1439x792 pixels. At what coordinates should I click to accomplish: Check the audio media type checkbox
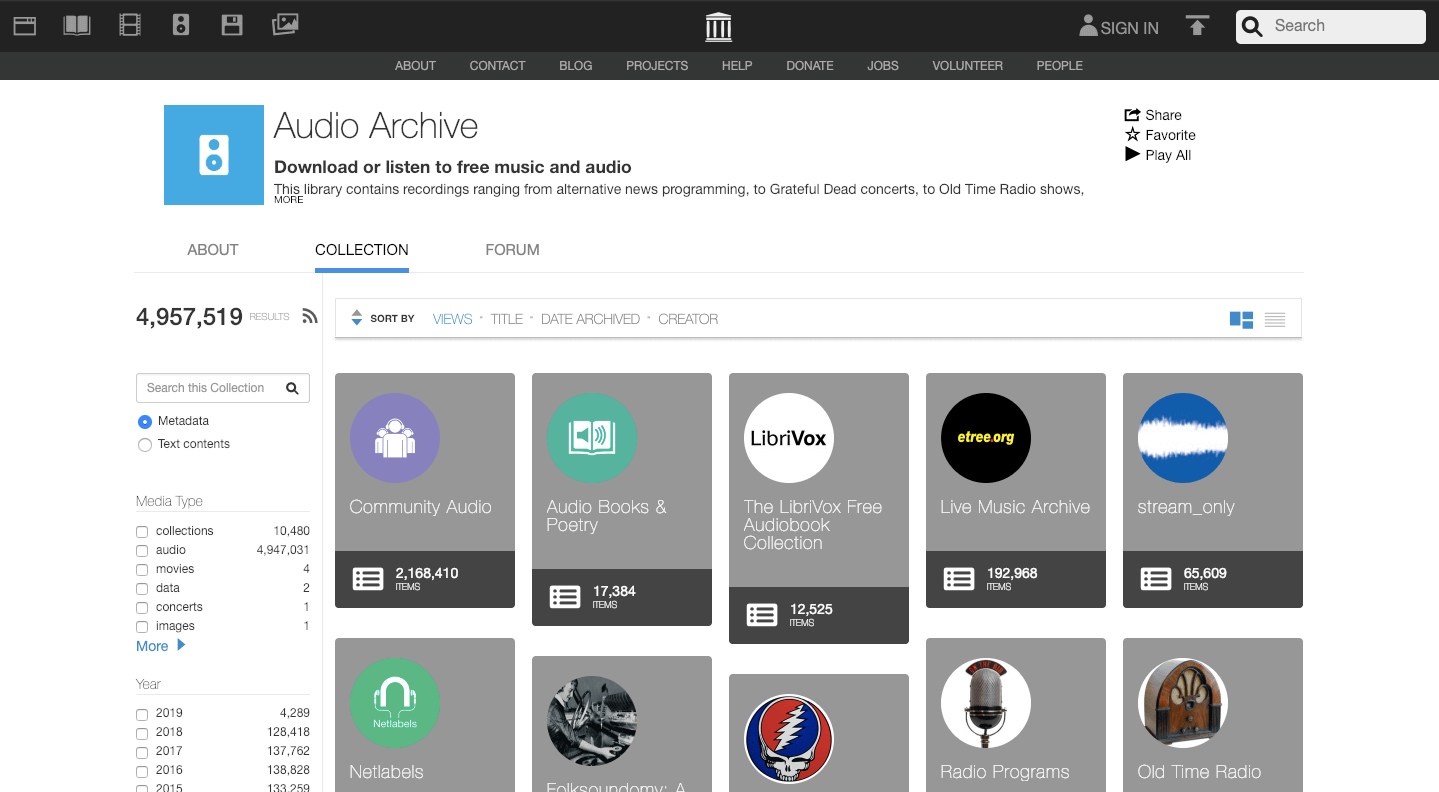(142, 551)
